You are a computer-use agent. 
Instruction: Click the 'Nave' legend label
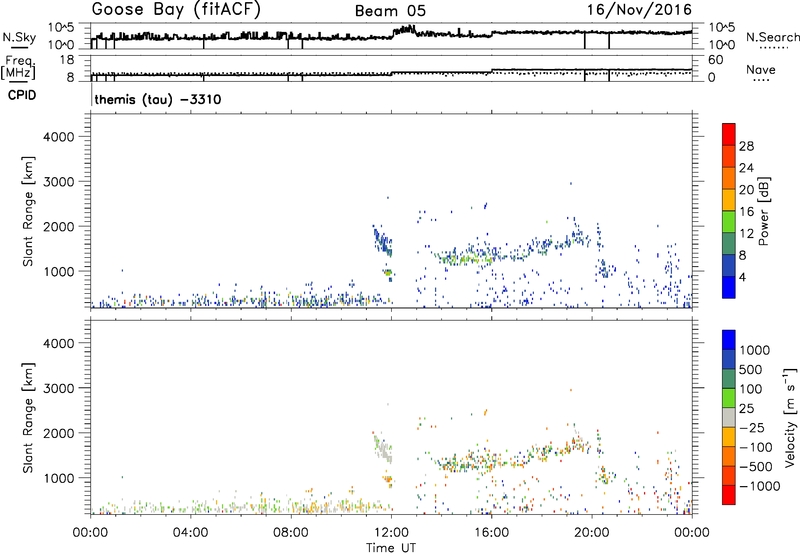pos(761,69)
